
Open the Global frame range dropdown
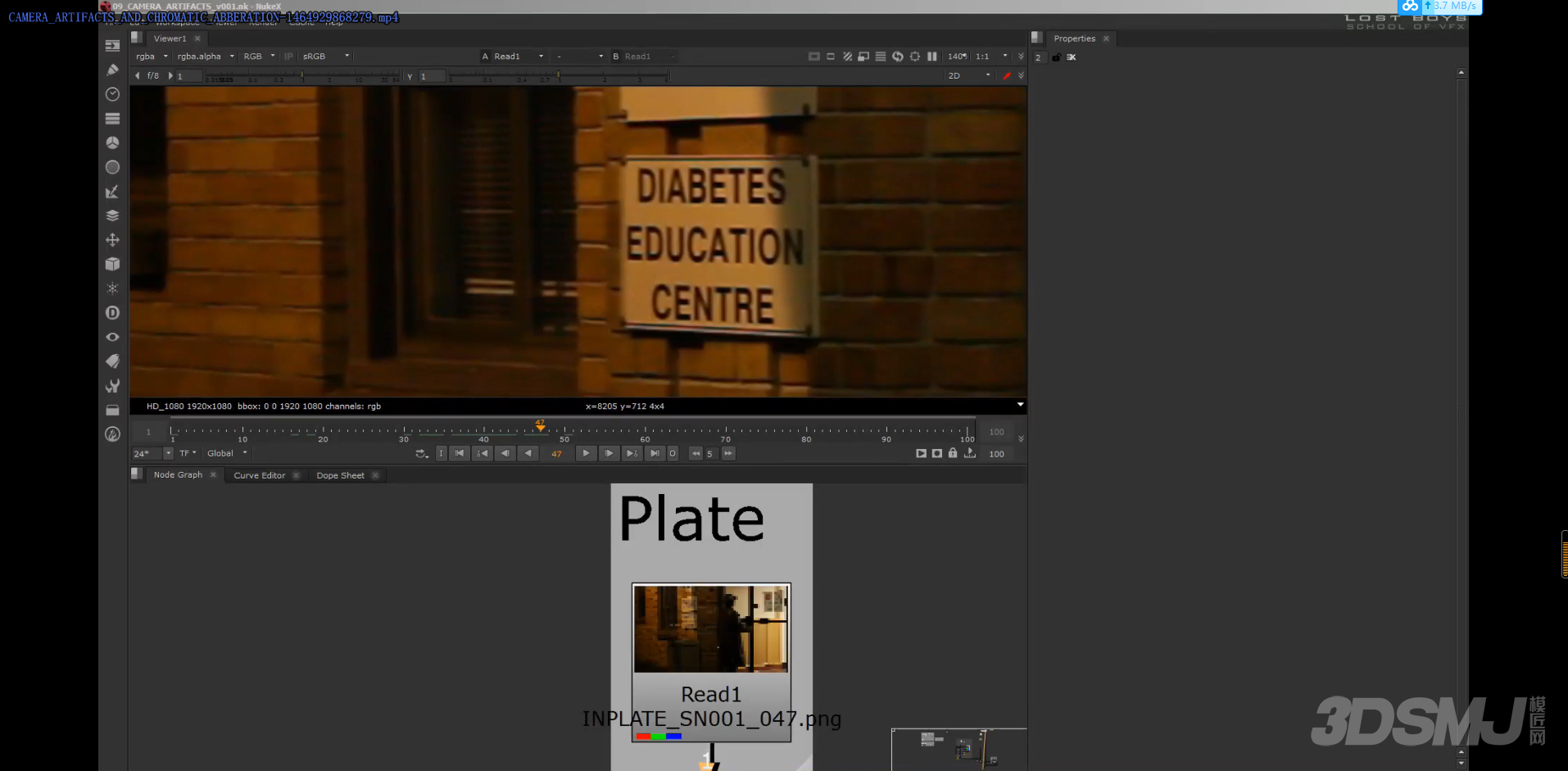227,453
